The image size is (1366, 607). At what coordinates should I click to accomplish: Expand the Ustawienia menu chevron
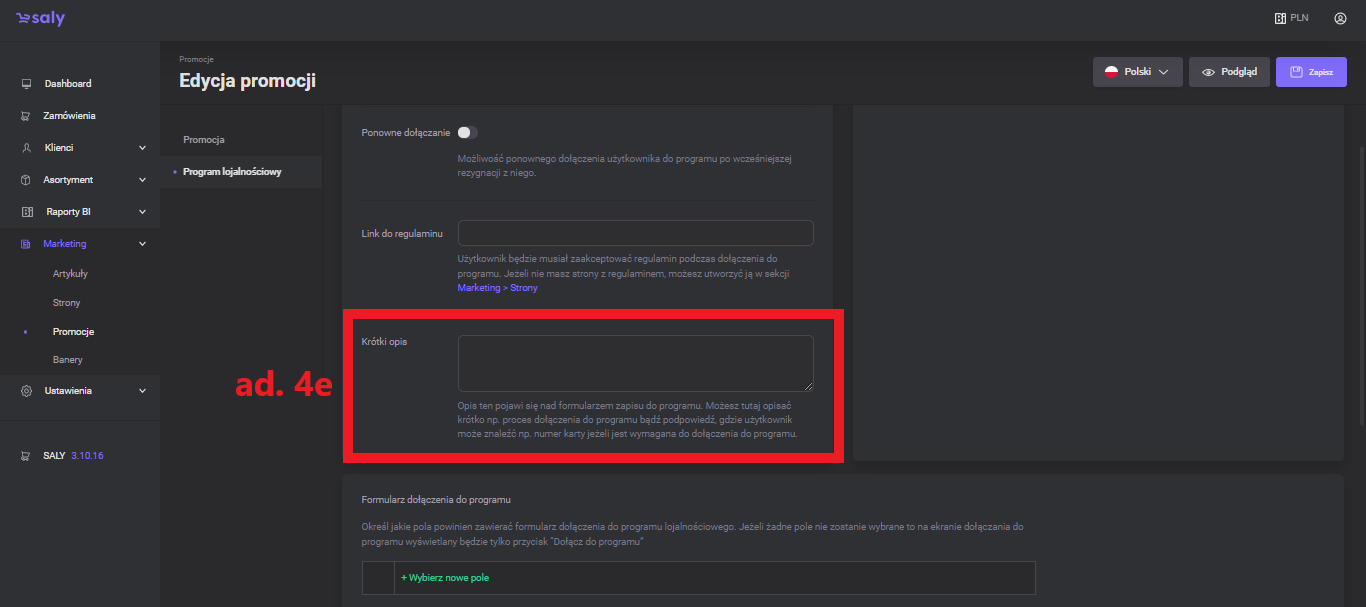[x=142, y=391]
